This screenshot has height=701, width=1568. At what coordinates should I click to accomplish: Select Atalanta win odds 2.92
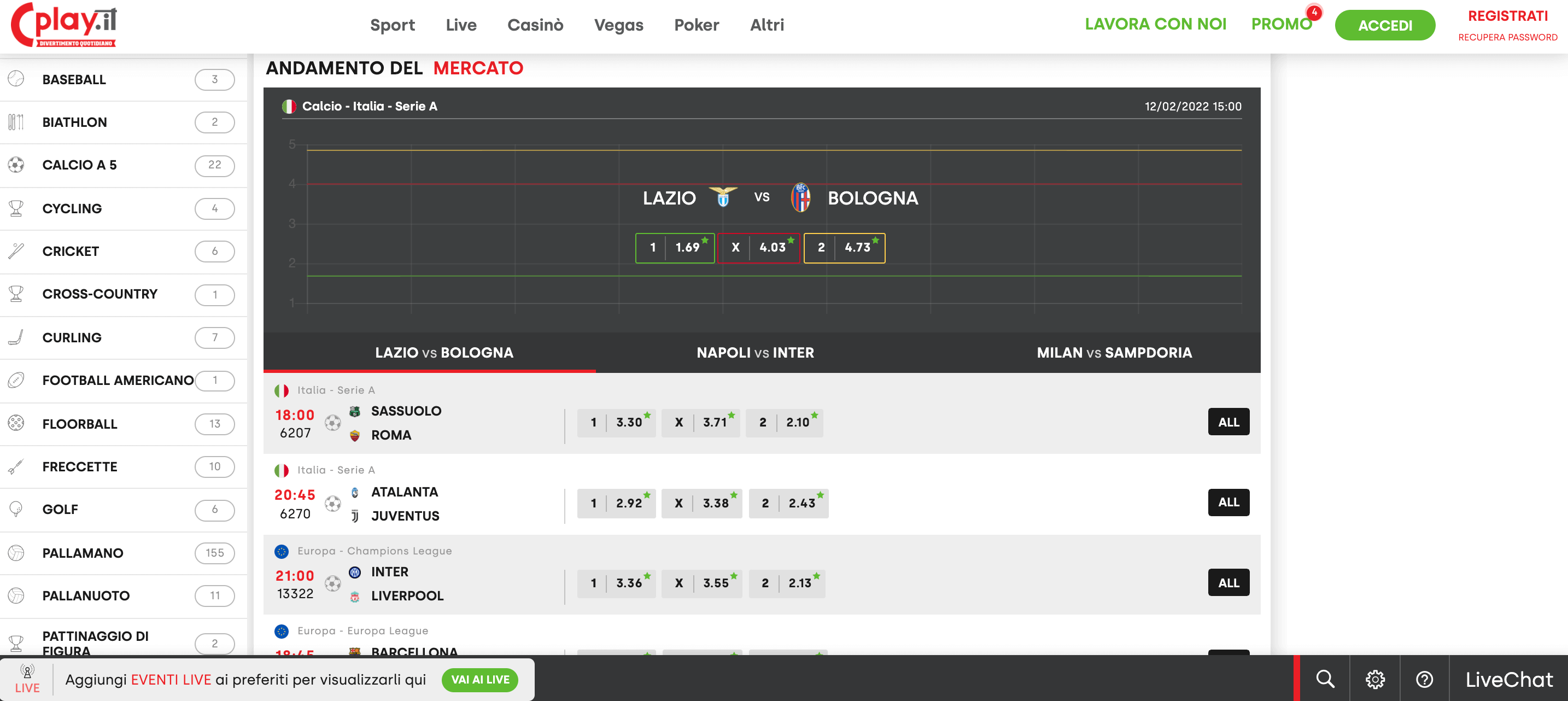(x=616, y=504)
